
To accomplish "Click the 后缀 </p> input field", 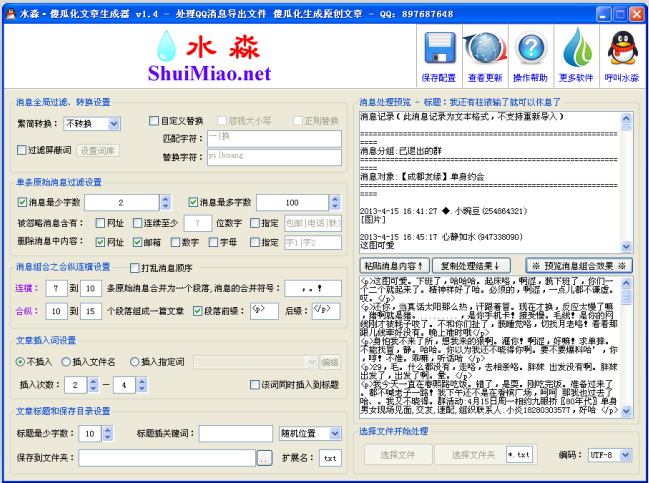I will tap(326, 311).
